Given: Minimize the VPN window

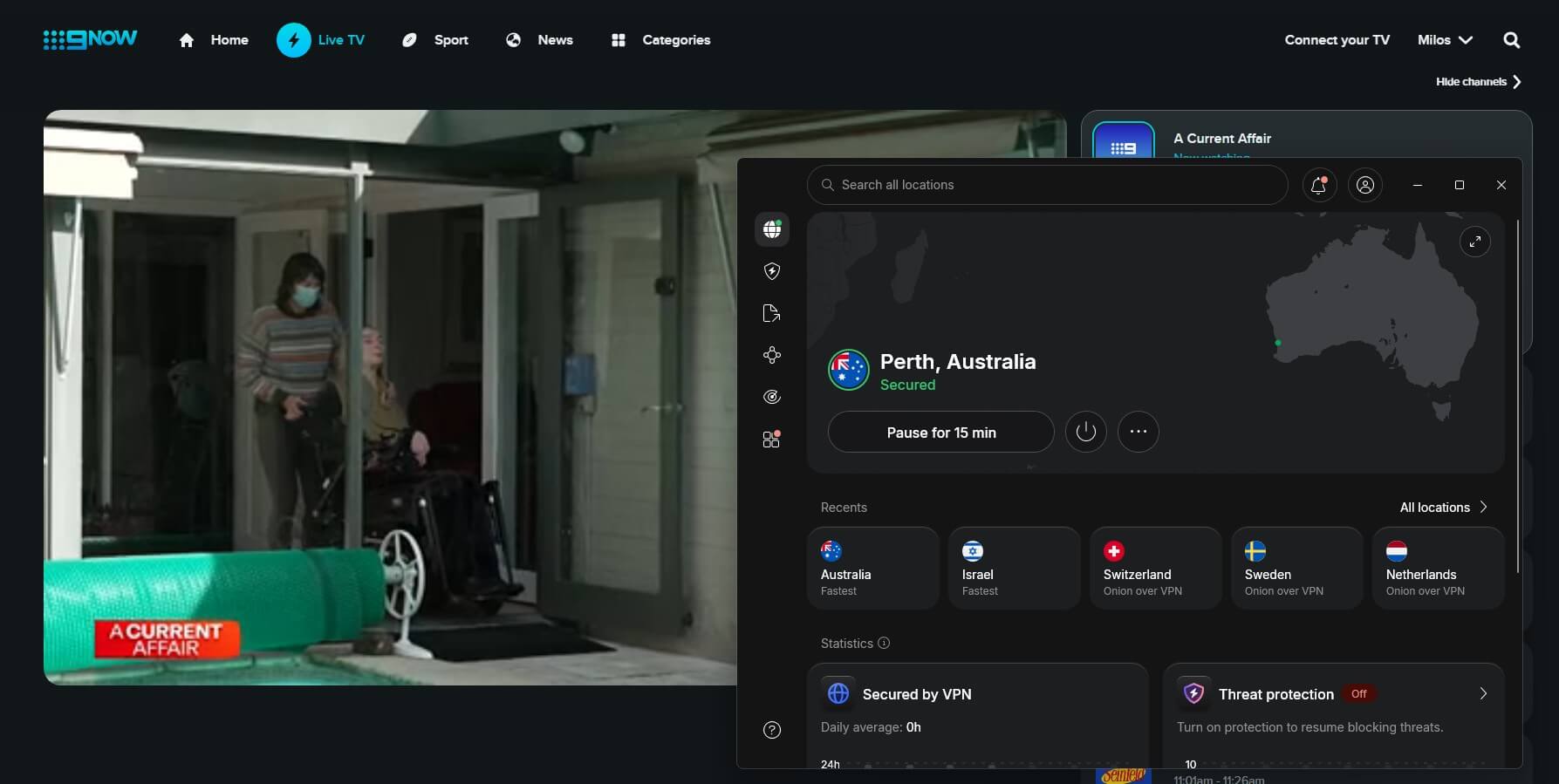Looking at the screenshot, I should tap(1418, 185).
